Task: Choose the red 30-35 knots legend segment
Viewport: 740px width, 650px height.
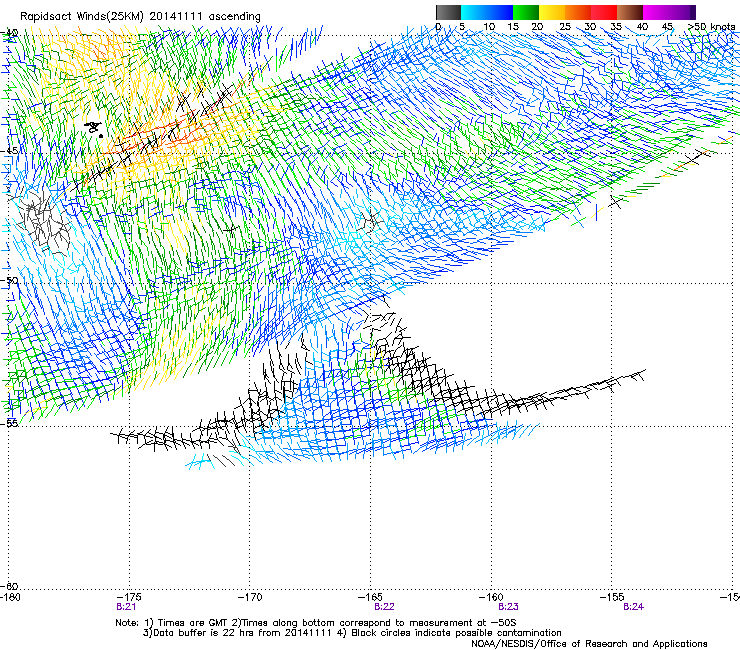Action: [x=604, y=12]
